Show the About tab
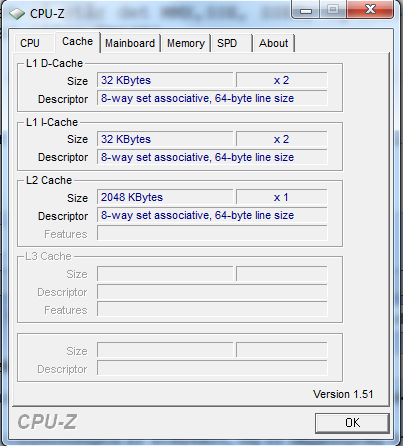This screenshot has height=446, width=403. (274, 43)
